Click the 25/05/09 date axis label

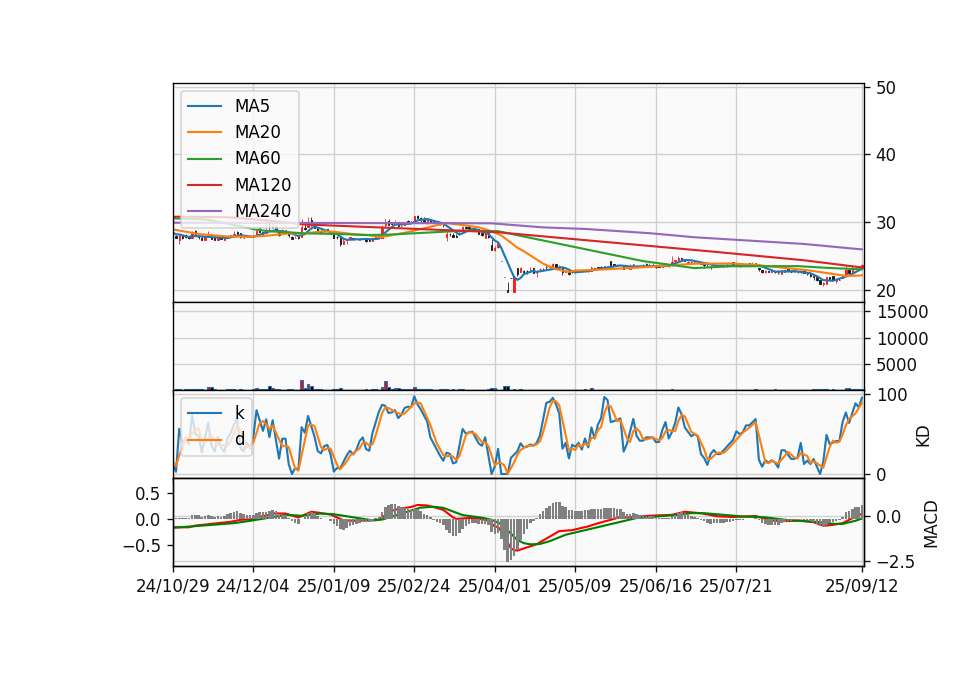point(575,586)
